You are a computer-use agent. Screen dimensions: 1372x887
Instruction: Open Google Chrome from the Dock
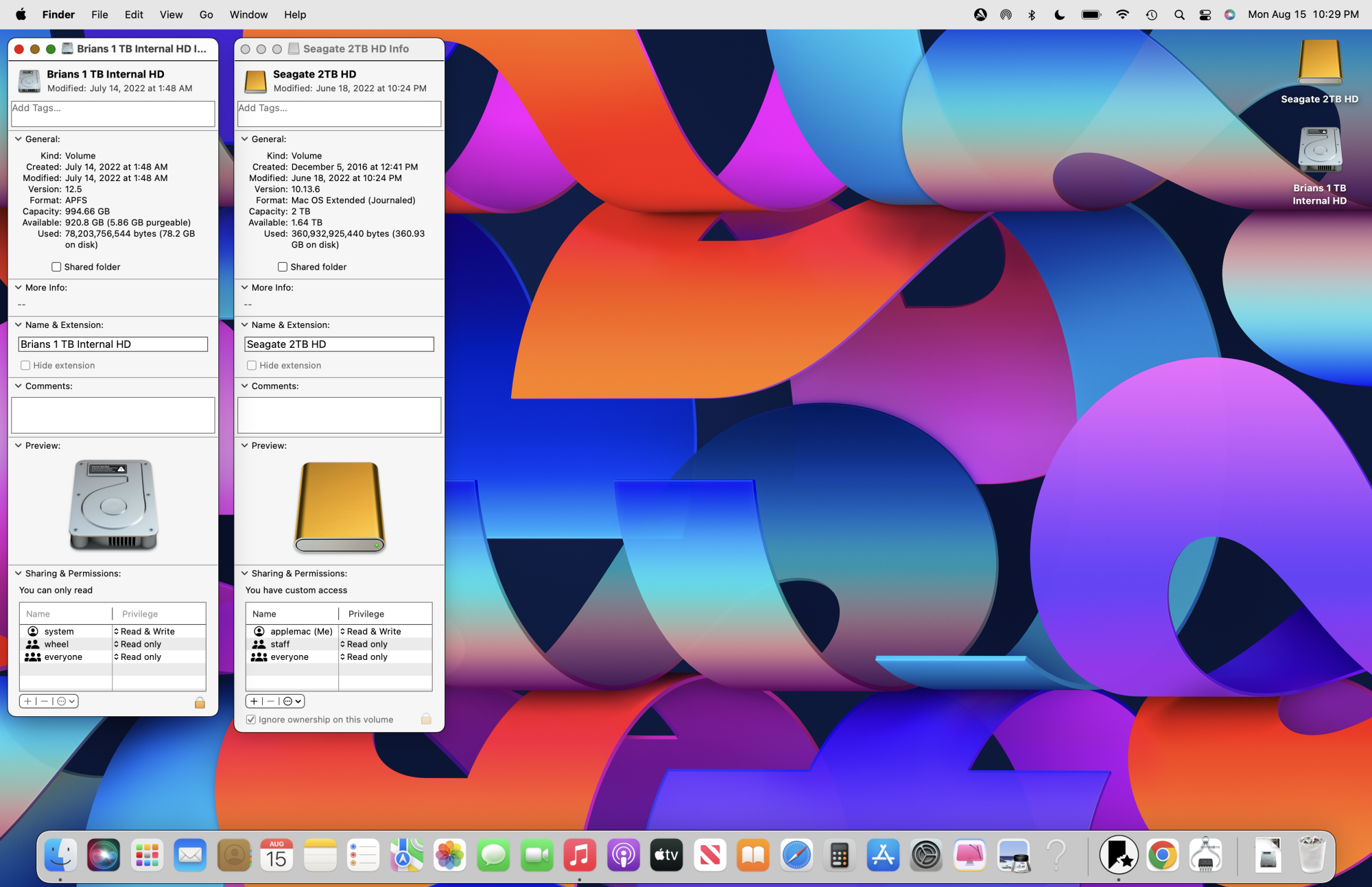point(1162,855)
